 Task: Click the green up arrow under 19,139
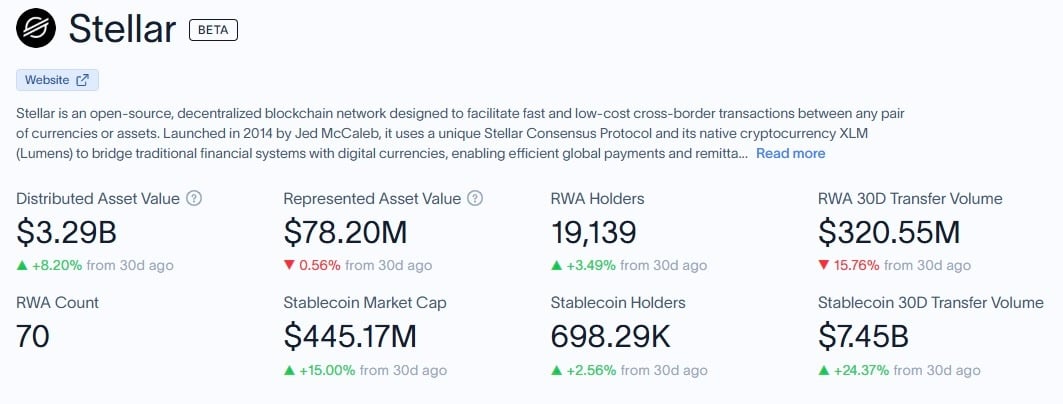click(557, 265)
